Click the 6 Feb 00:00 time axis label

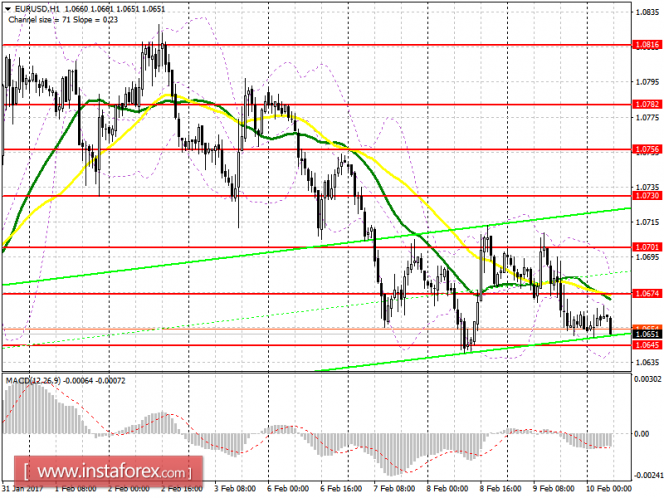(288, 489)
